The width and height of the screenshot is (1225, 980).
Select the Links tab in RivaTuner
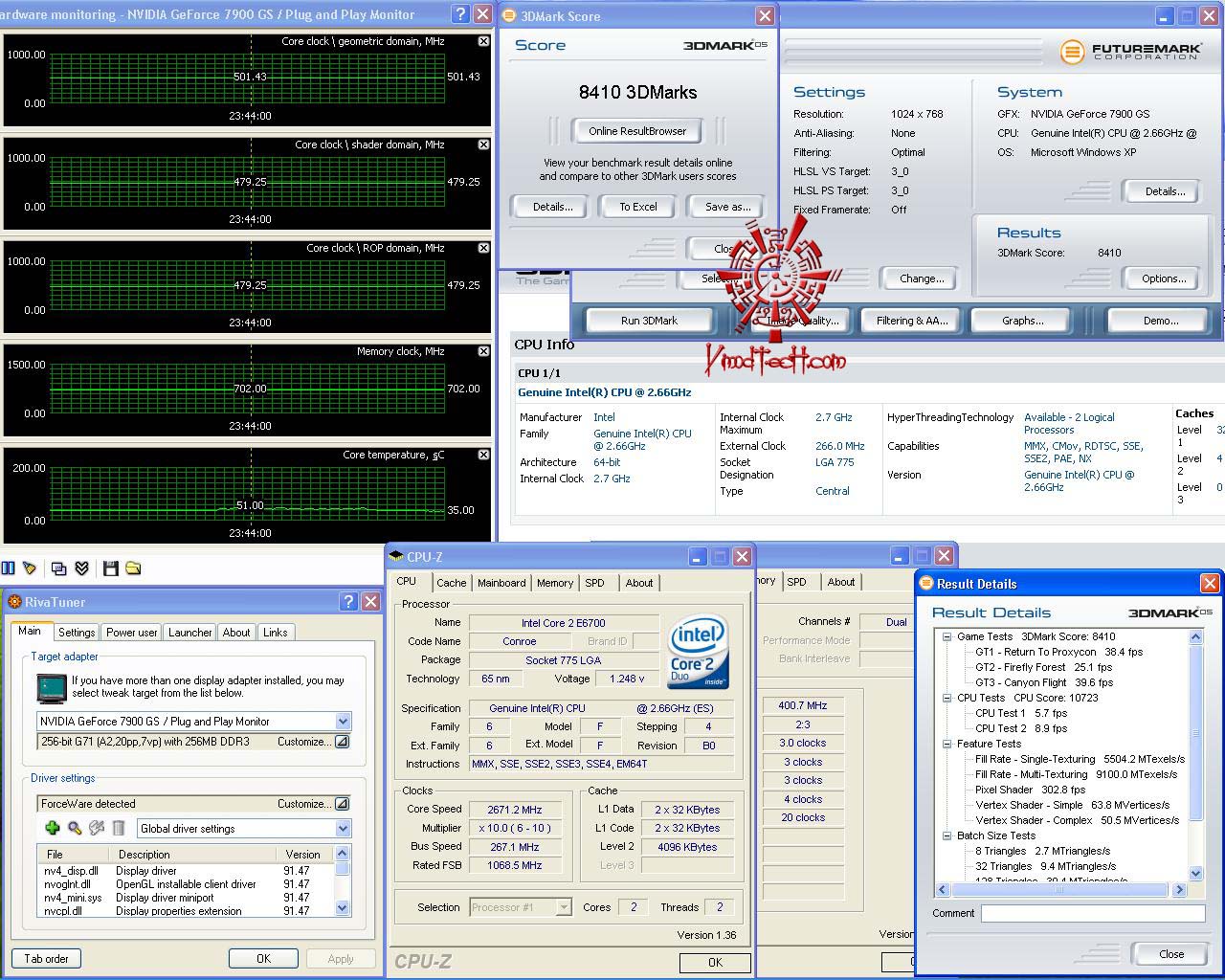(x=276, y=633)
